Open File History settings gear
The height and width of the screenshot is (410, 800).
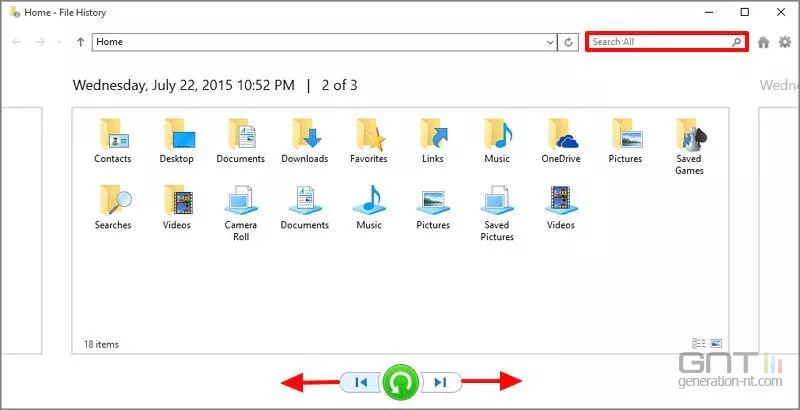tap(785, 42)
